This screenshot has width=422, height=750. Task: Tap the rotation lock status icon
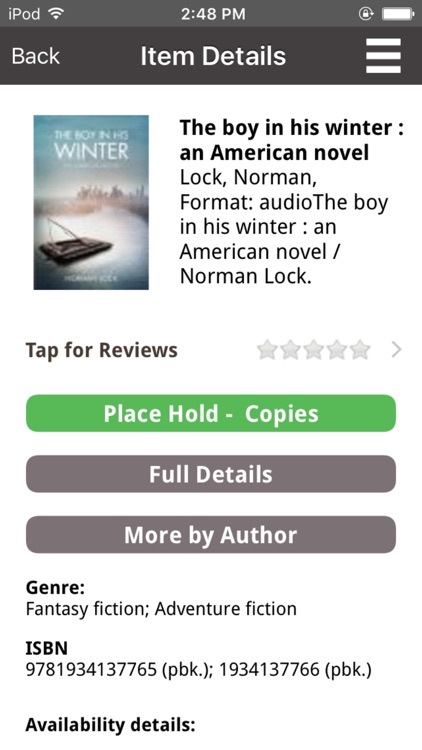click(366, 14)
